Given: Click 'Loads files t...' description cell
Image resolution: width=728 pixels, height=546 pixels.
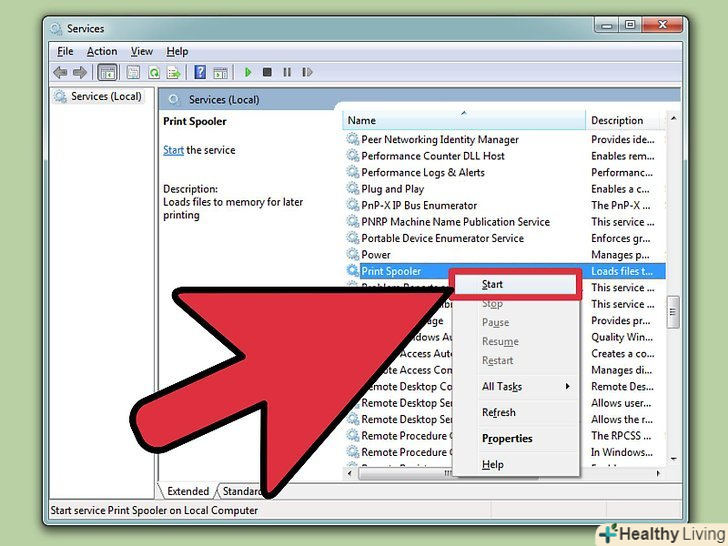Looking at the screenshot, I should pyautogui.click(x=622, y=271).
